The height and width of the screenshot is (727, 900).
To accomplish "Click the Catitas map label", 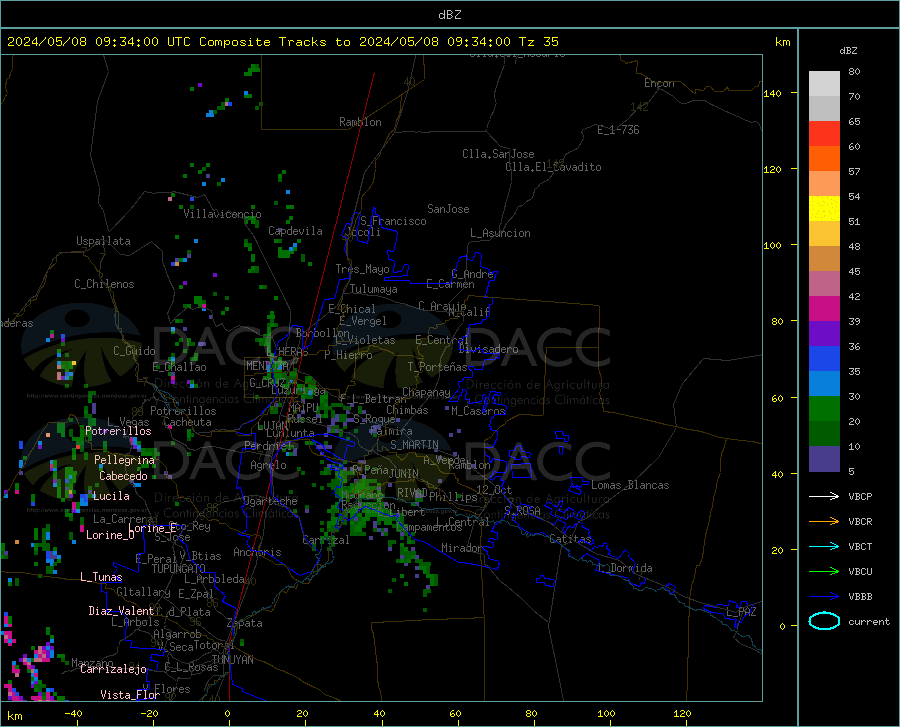I will click(571, 539).
